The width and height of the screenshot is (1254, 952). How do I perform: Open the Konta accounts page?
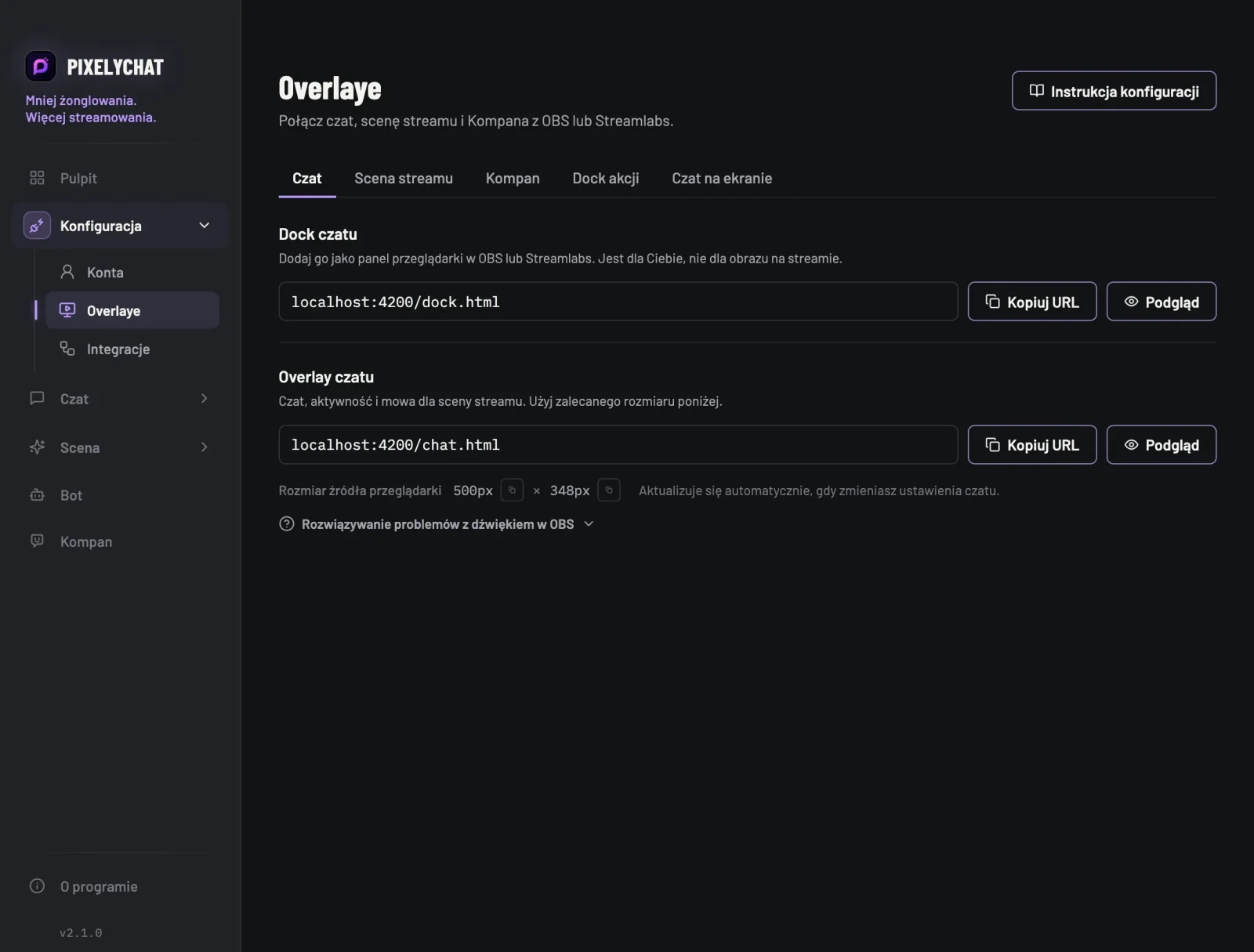point(132,273)
